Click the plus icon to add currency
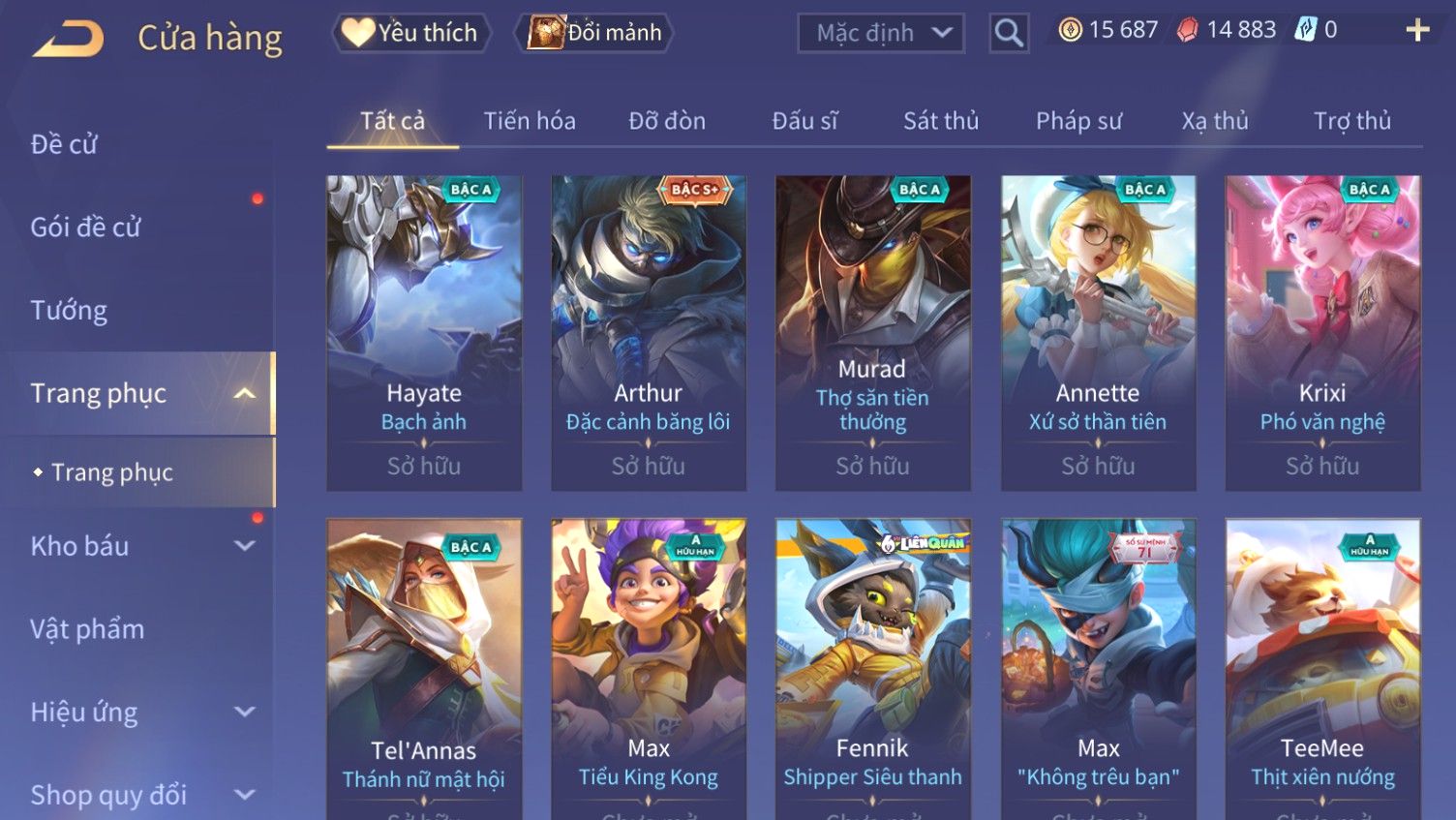1456x820 pixels. click(1417, 30)
